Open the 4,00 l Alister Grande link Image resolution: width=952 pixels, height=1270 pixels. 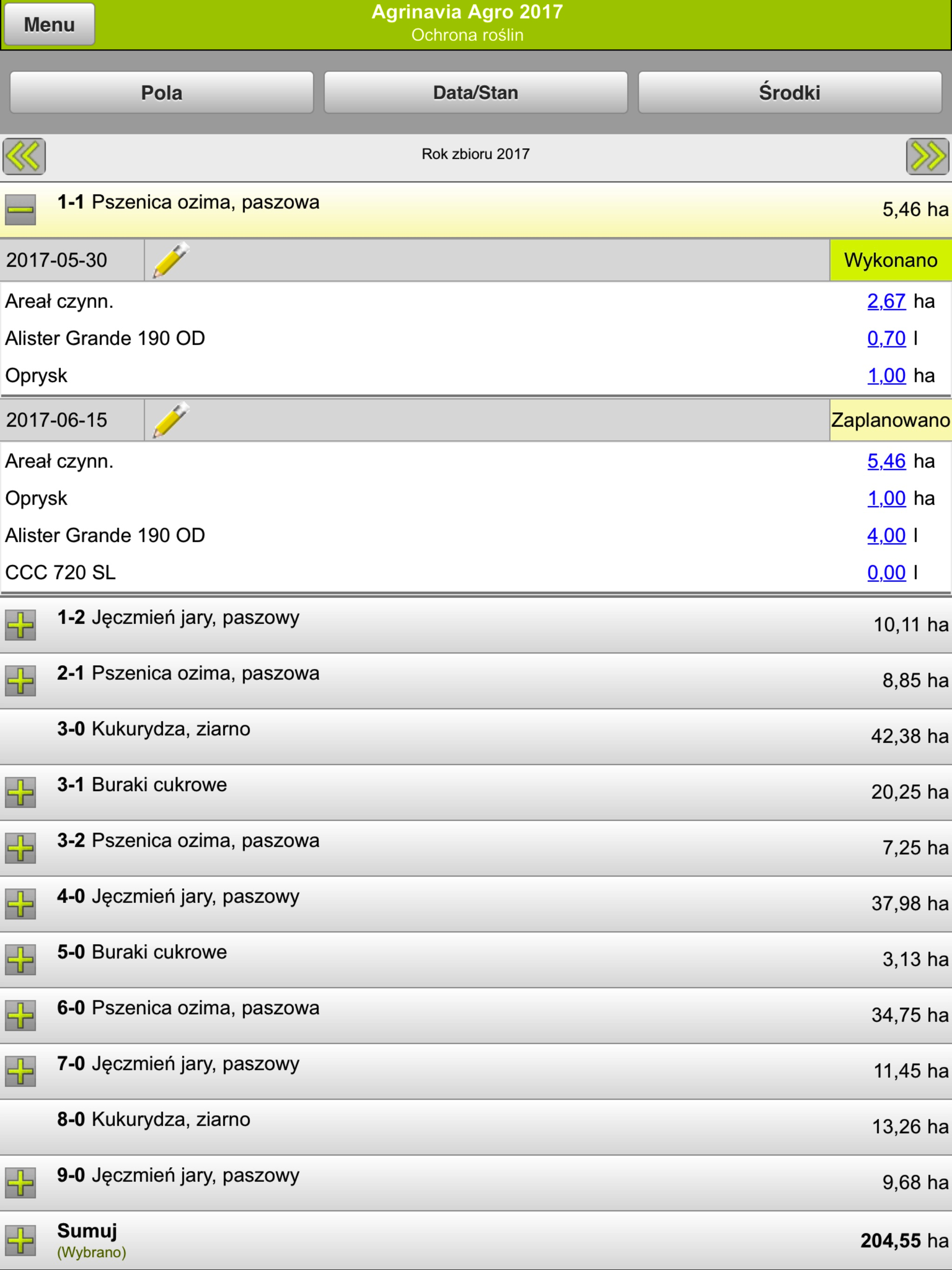[886, 535]
